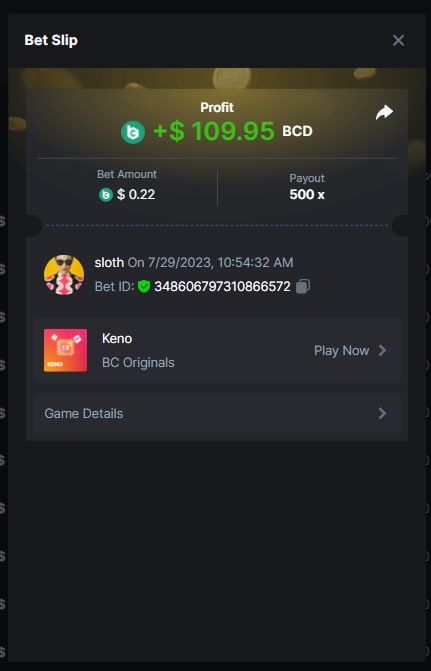Click the green verified shield icon
This screenshot has width=431, height=671.
tap(144, 286)
